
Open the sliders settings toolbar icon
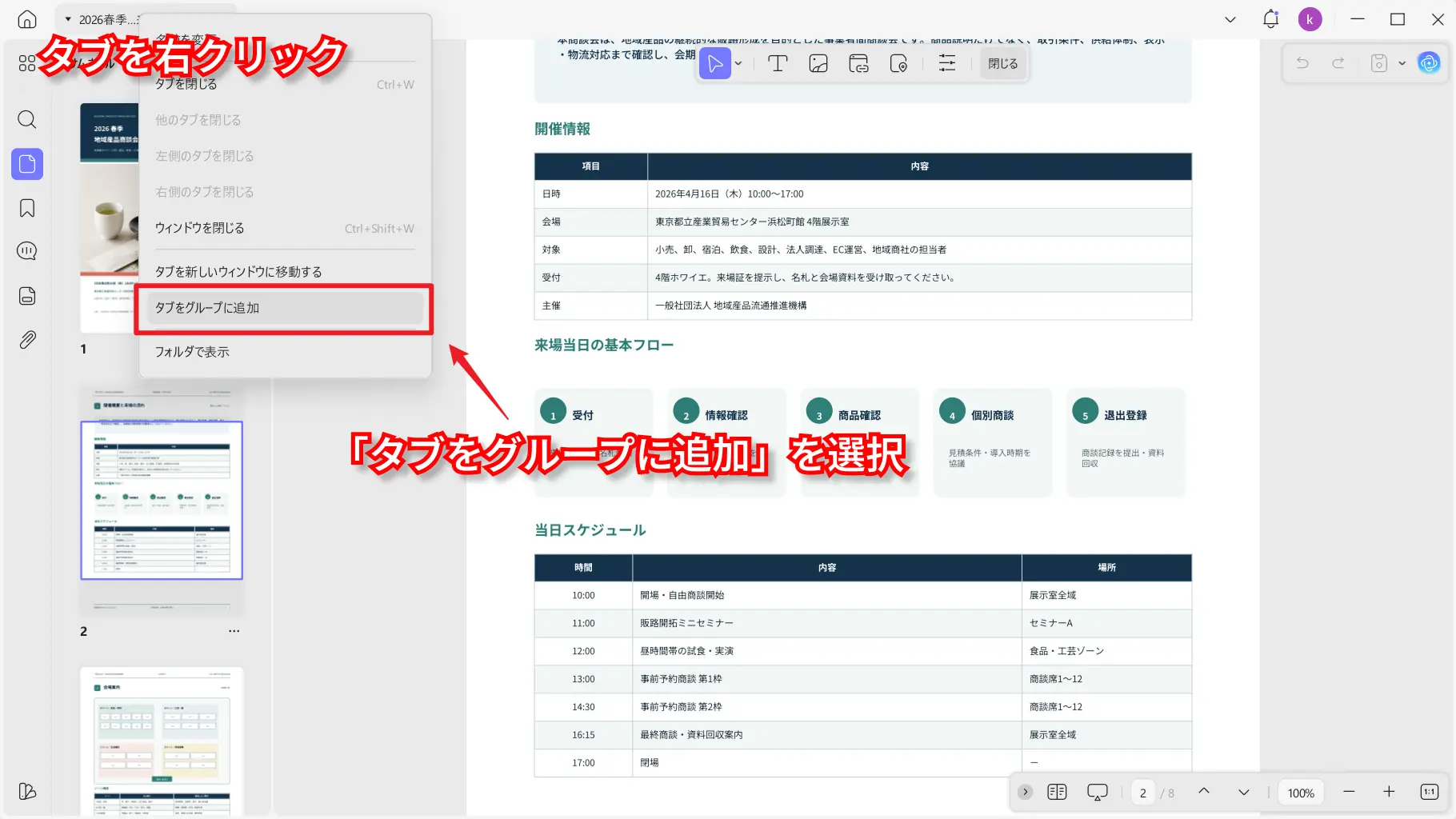click(947, 63)
